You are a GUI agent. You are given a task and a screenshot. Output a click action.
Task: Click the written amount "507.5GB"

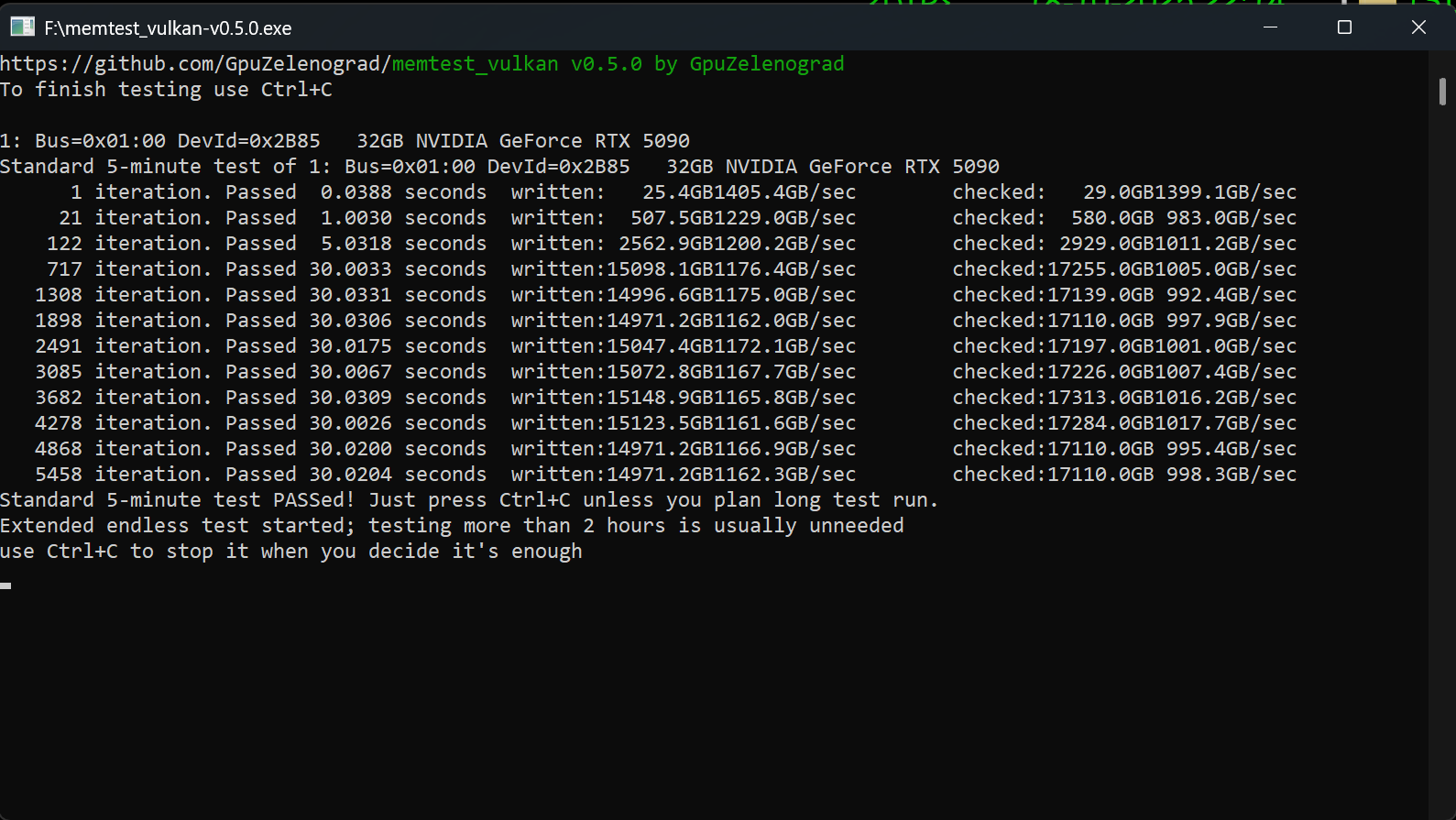(672, 218)
